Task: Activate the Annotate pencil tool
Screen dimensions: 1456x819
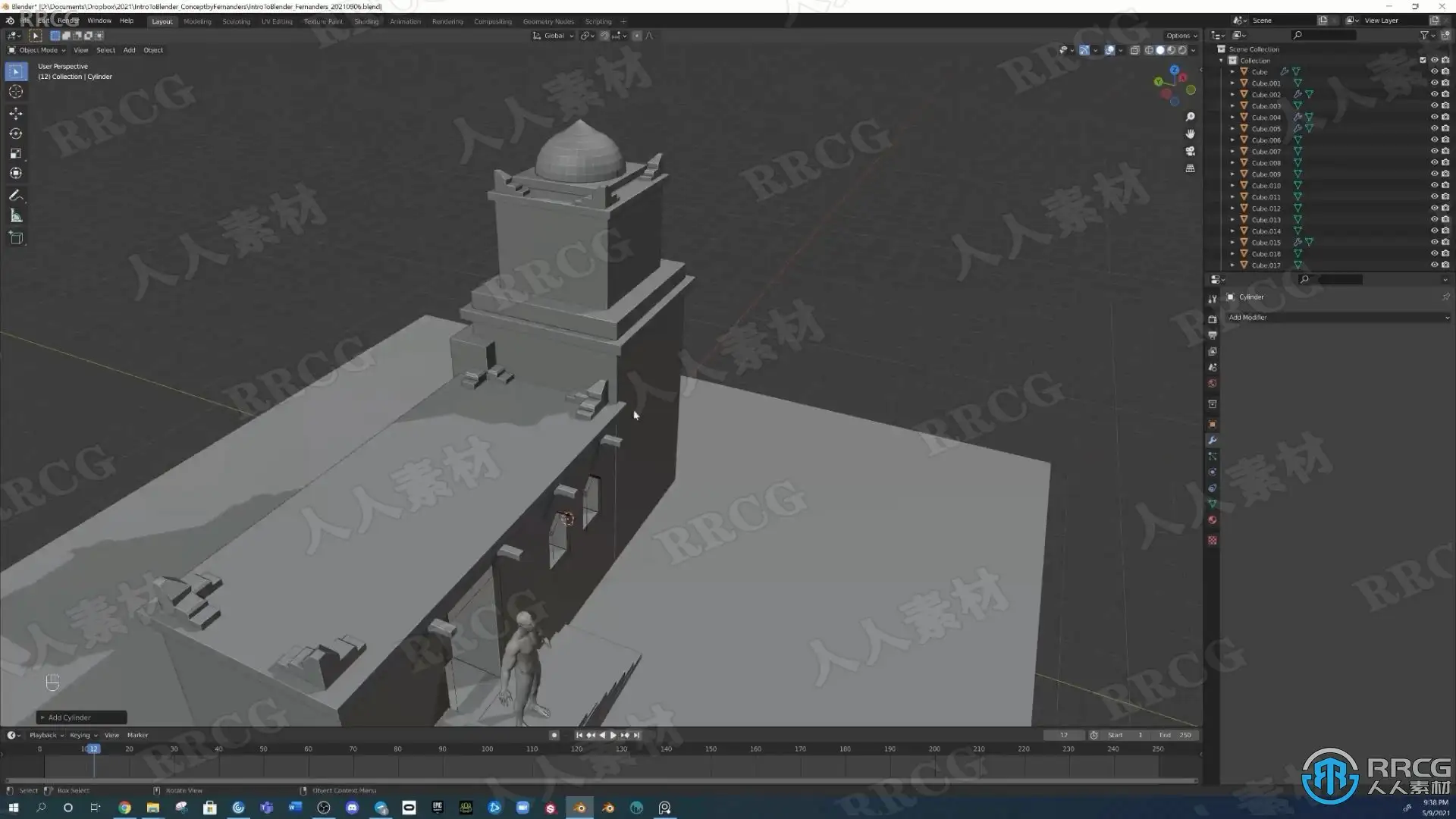Action: click(x=16, y=196)
